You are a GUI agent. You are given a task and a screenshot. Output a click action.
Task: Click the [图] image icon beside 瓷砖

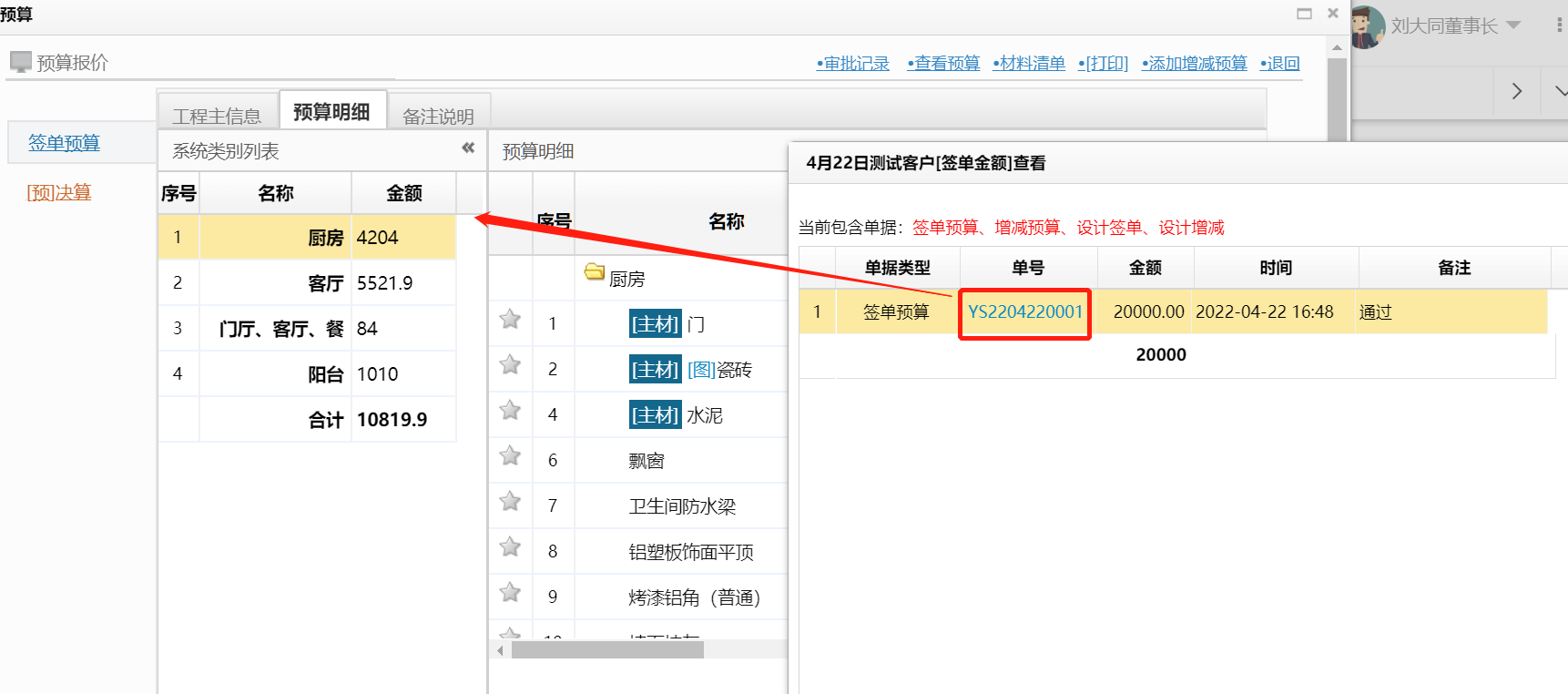[700, 370]
